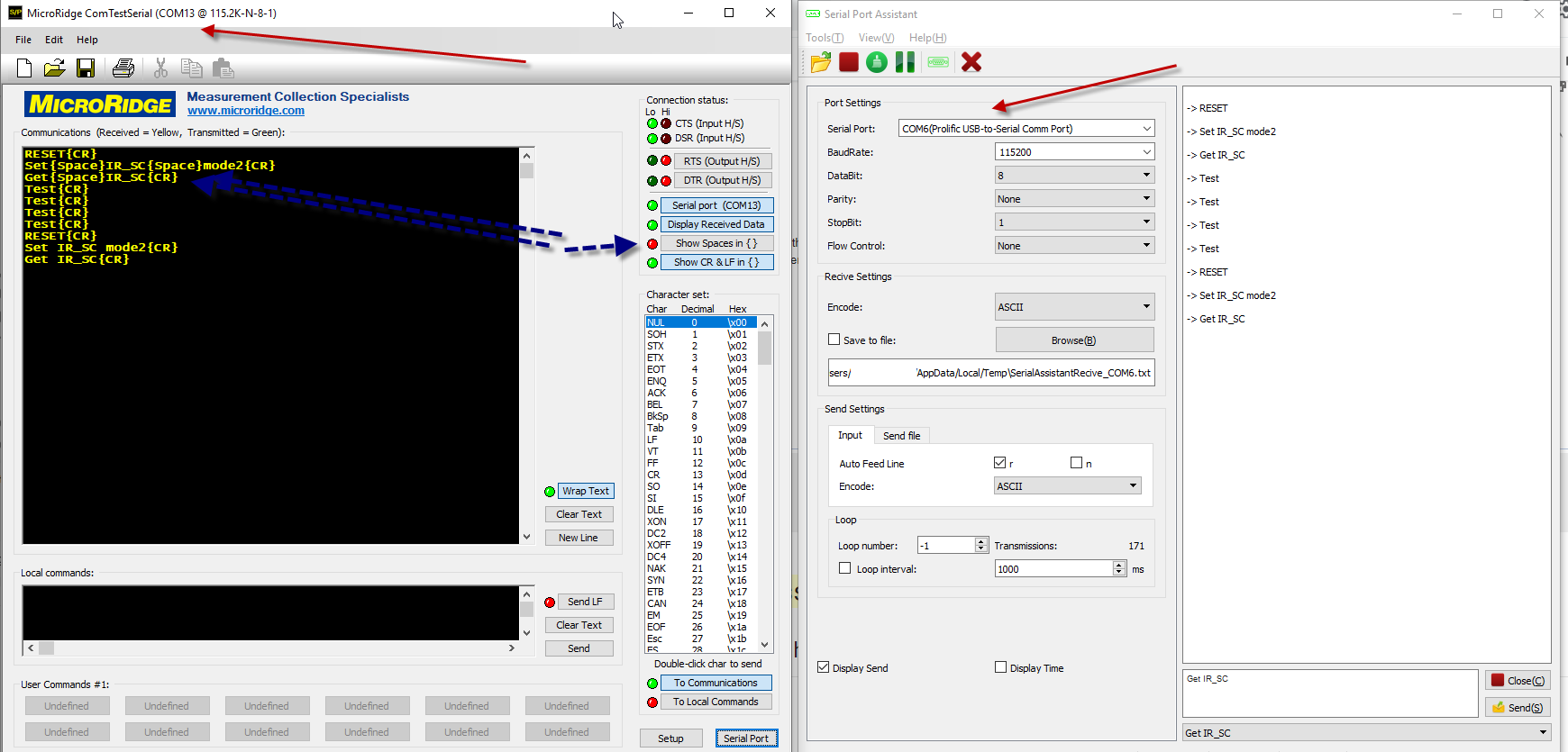Open the Flow Control dropdown
Screen dimensions: 1568x752
coord(1075,246)
